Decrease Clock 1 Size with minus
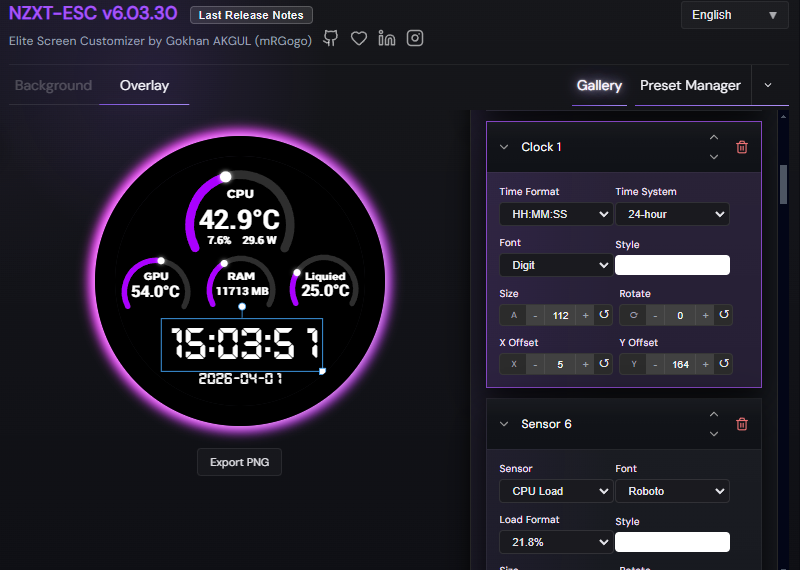Screen dimensions: 800x570 (535, 315)
